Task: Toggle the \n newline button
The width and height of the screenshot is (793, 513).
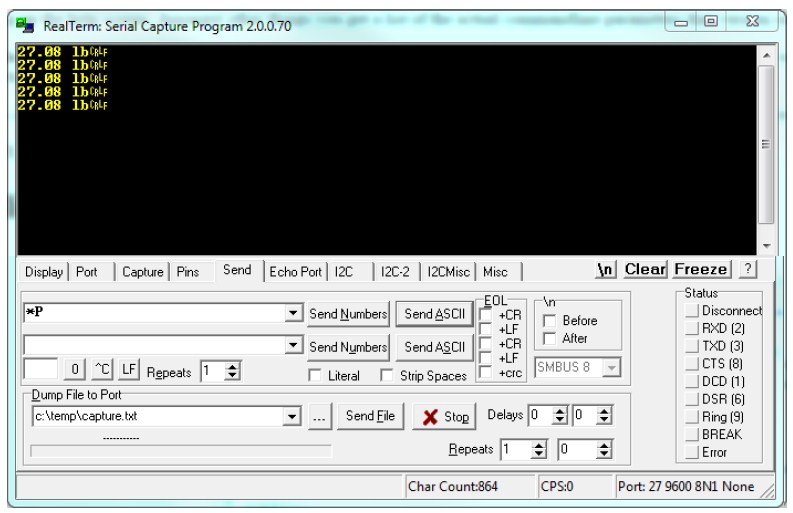Action: coord(605,269)
